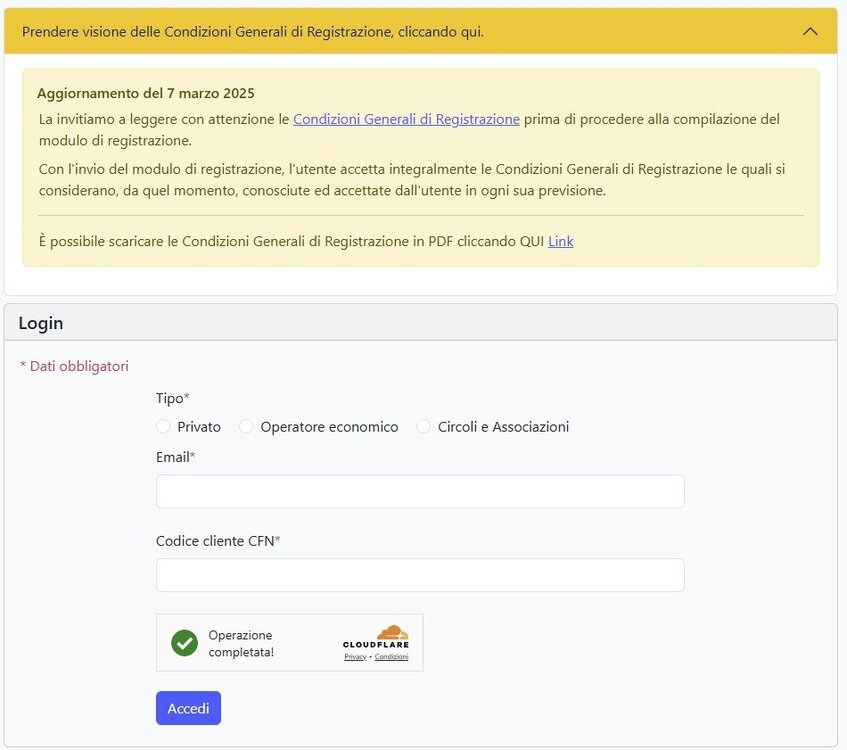
Task: Click the 'Operazione completata!' status text
Action: [x=240, y=643]
